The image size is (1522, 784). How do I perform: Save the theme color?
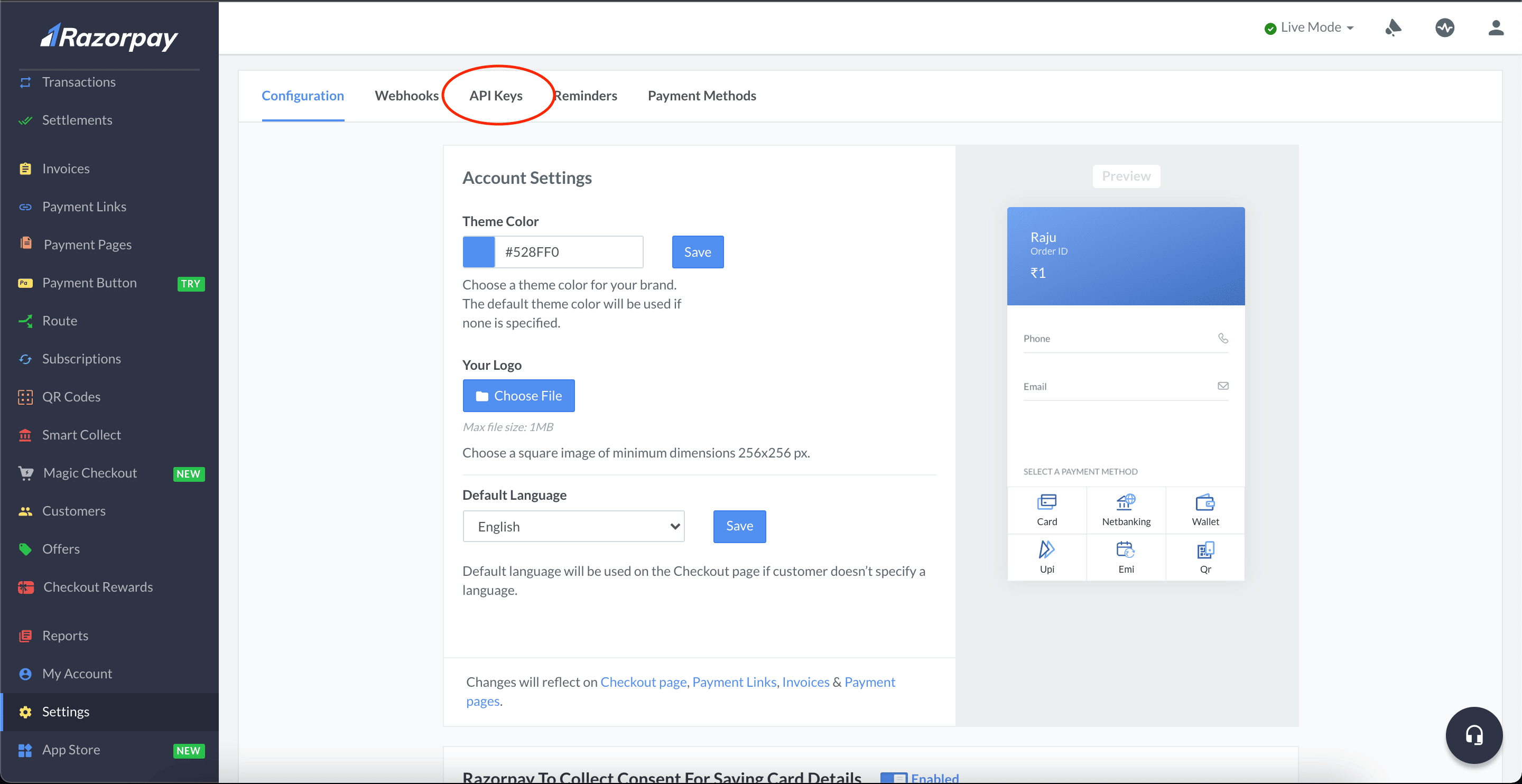click(x=697, y=251)
